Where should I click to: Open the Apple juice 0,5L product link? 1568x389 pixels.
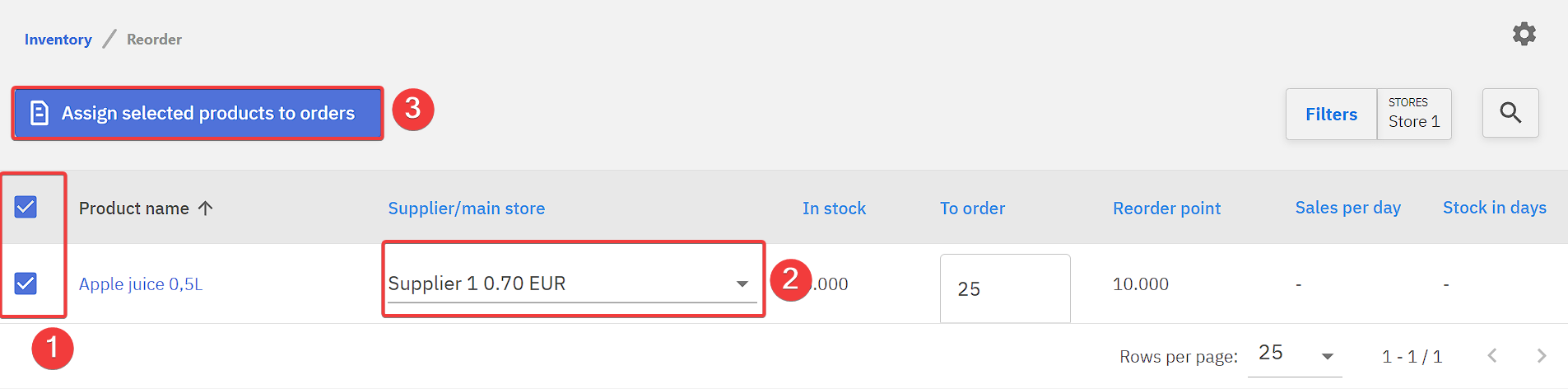141,284
